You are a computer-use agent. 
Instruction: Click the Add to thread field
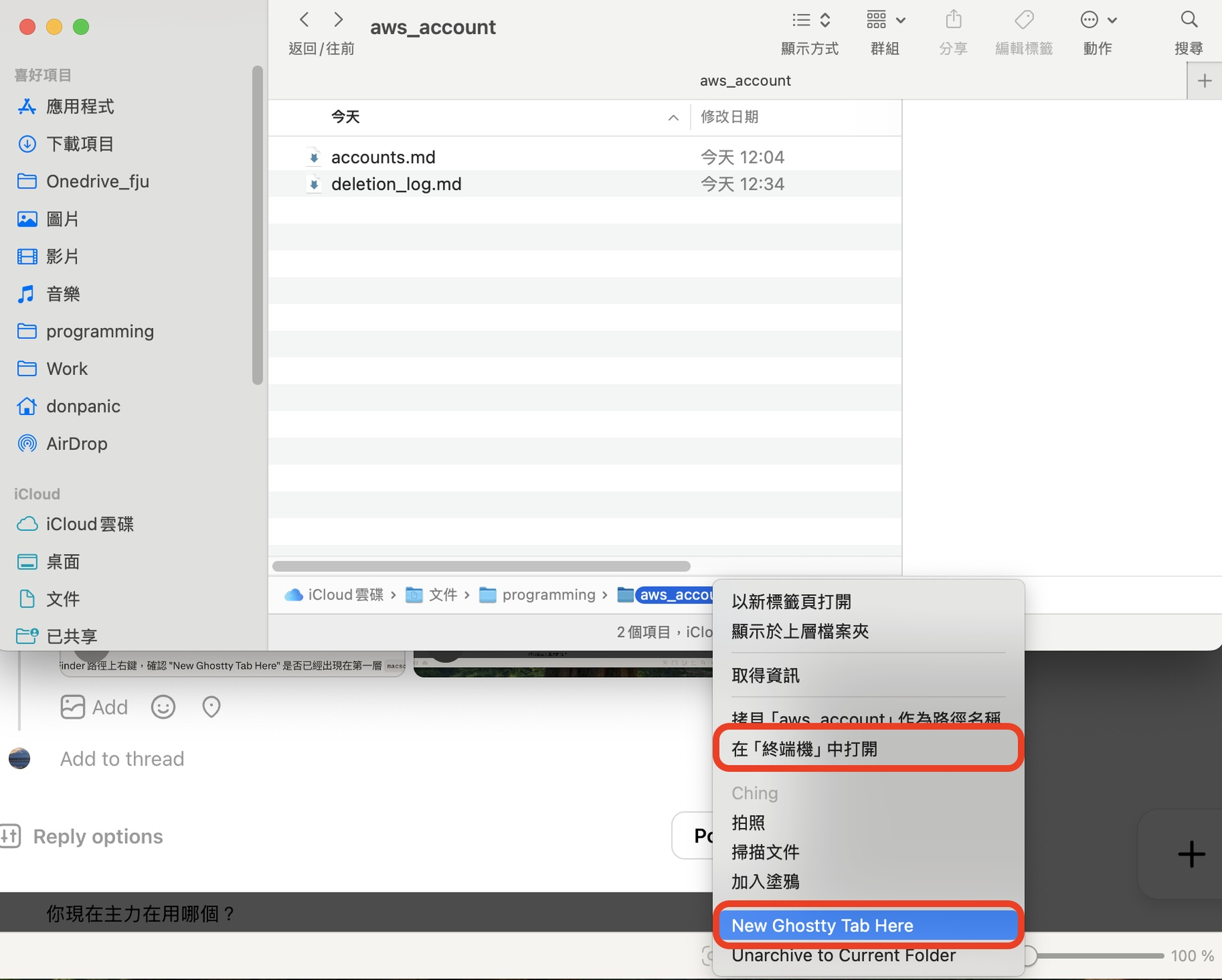click(122, 759)
